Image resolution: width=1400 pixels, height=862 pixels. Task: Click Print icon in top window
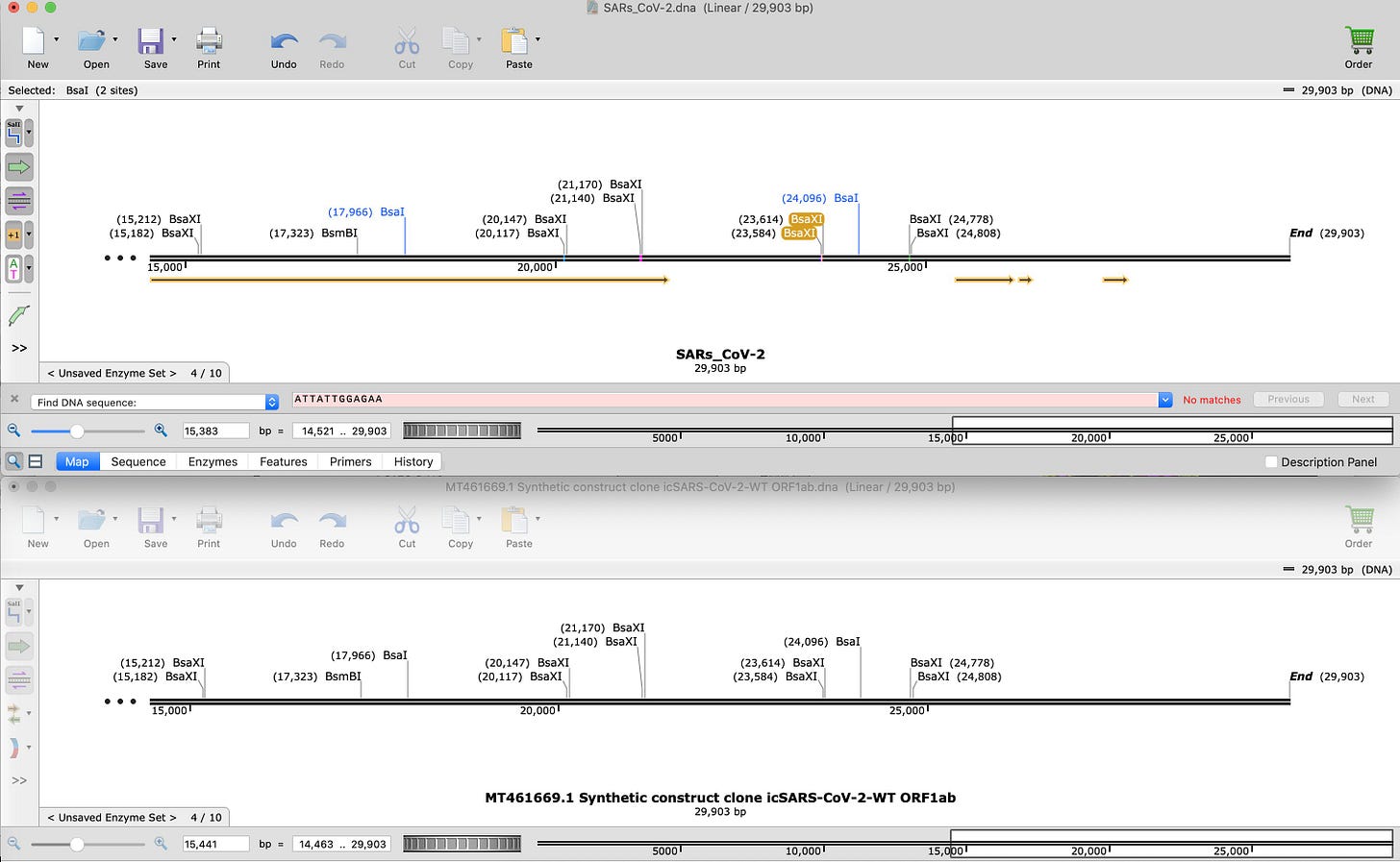tap(209, 40)
